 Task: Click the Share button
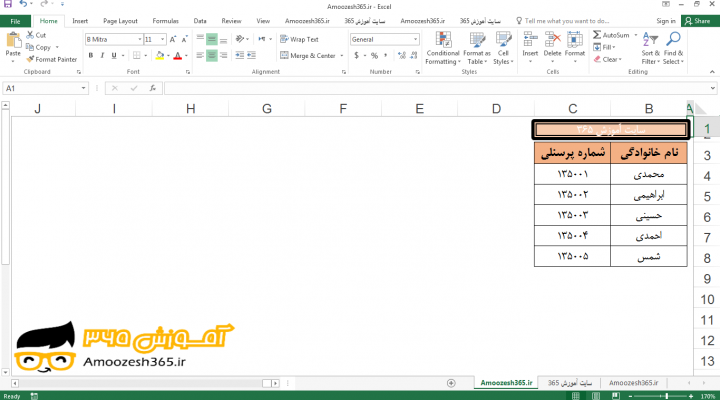pos(698,21)
